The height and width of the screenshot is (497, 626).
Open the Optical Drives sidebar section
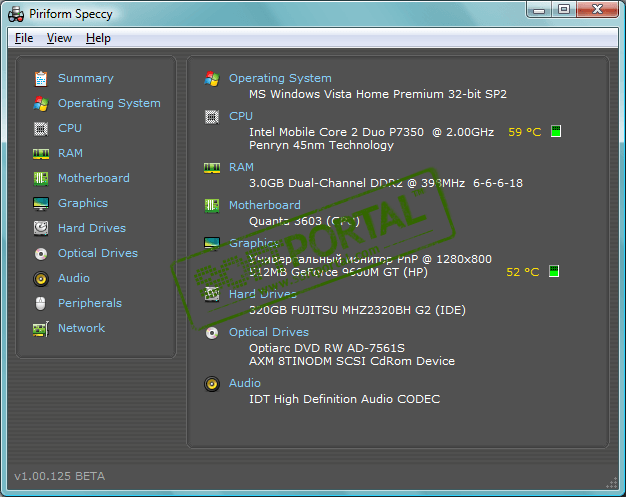(x=98, y=253)
